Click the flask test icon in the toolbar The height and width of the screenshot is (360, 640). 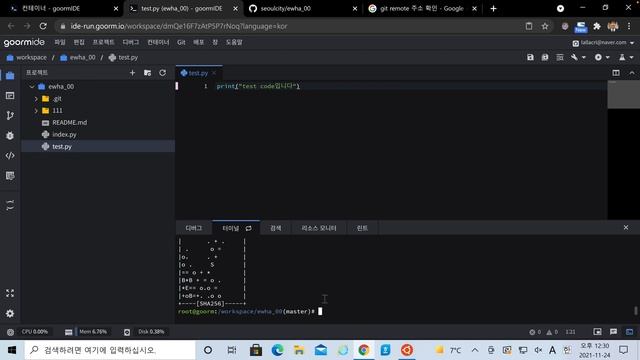point(622,58)
